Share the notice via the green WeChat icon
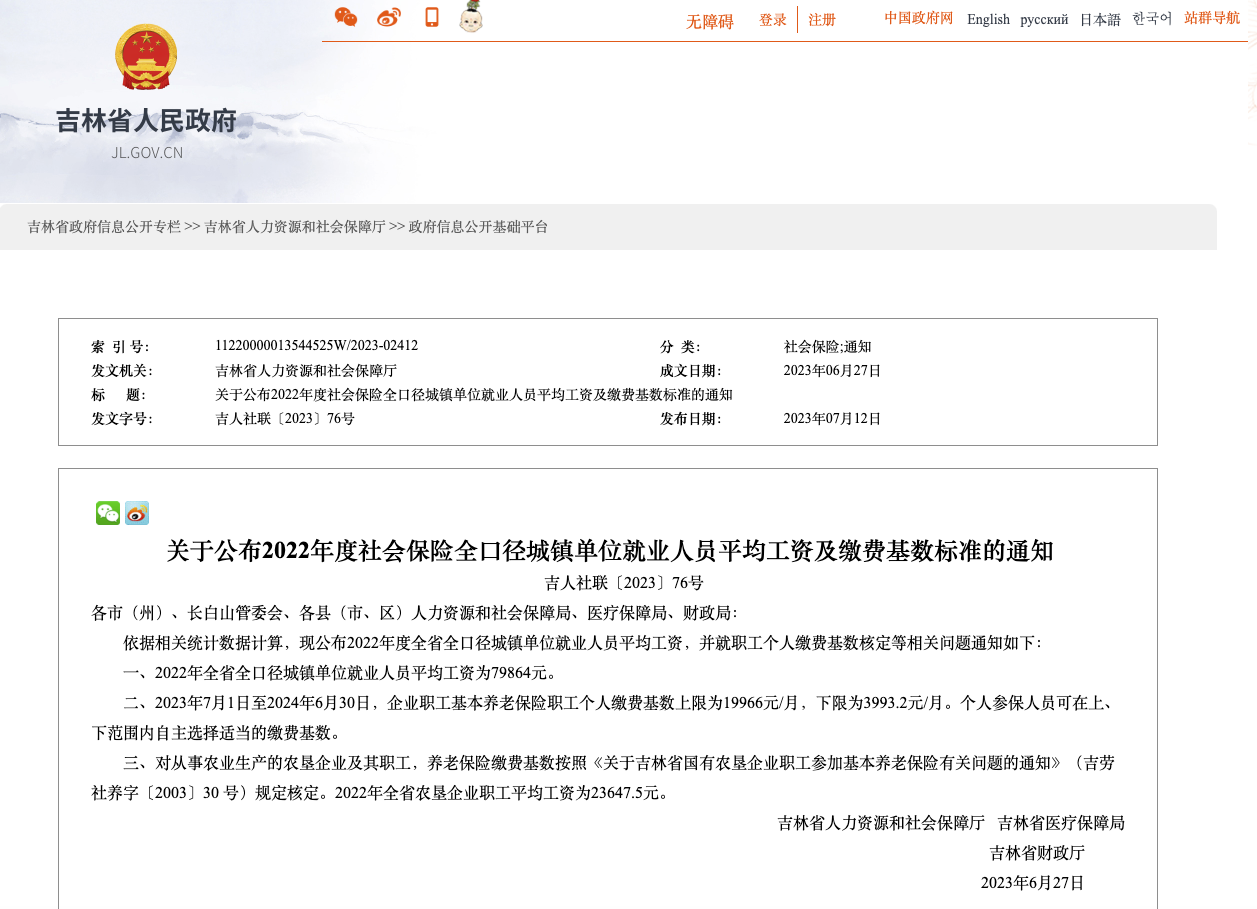The image size is (1257, 909). tap(107, 513)
